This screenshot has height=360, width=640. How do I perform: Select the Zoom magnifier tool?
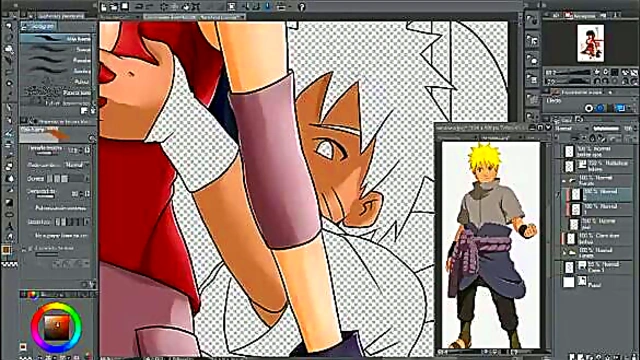(x=9, y=26)
